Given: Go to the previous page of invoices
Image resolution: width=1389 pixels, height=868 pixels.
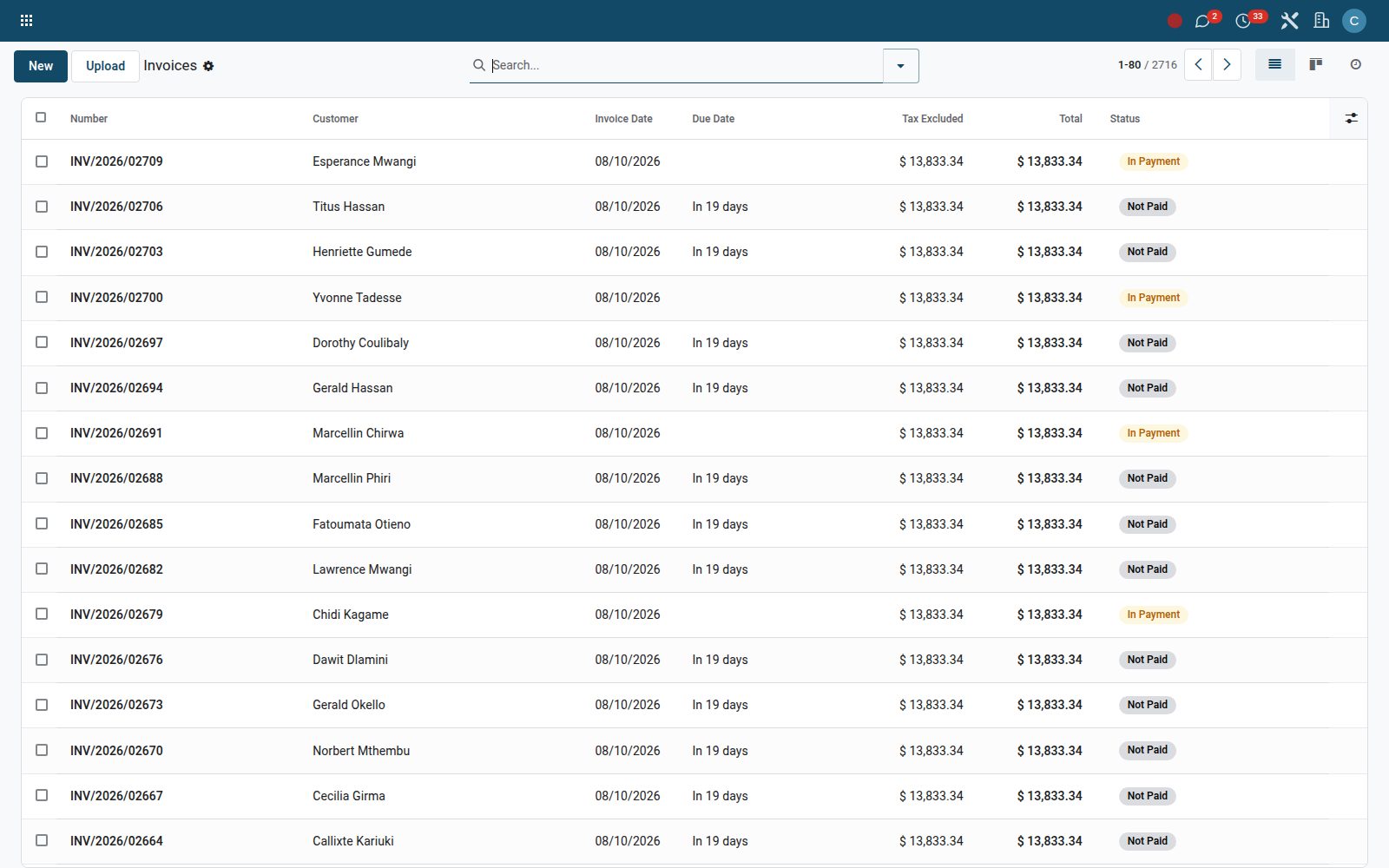Looking at the screenshot, I should point(1198,65).
